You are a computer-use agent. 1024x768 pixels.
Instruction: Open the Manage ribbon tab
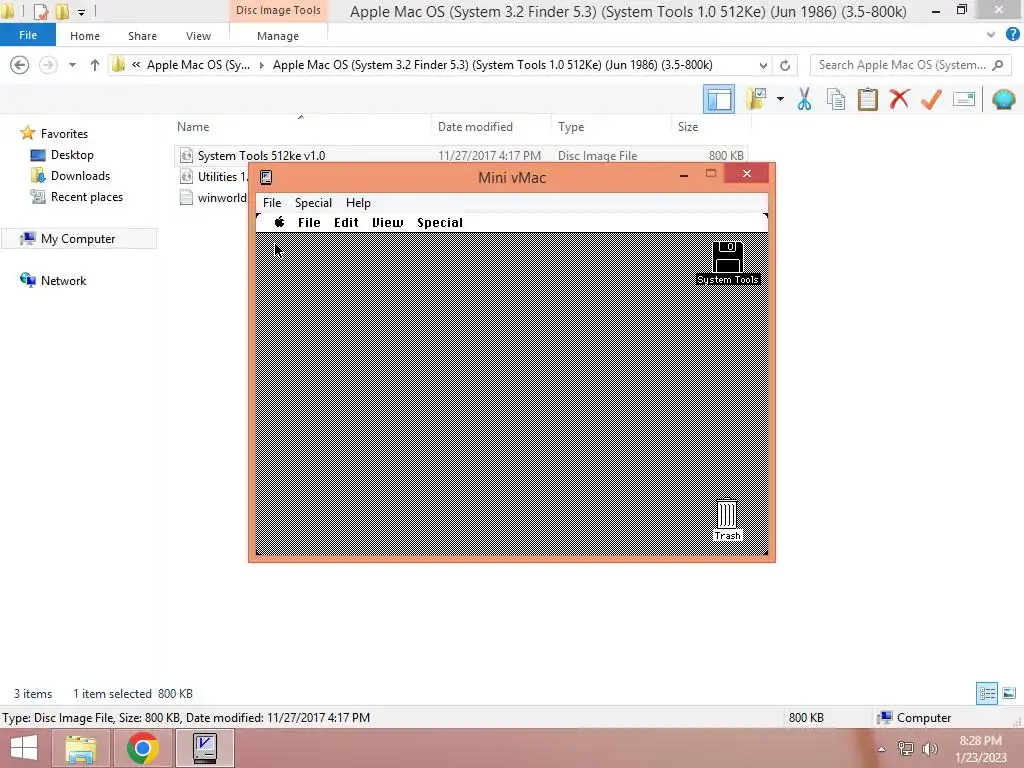click(x=278, y=36)
